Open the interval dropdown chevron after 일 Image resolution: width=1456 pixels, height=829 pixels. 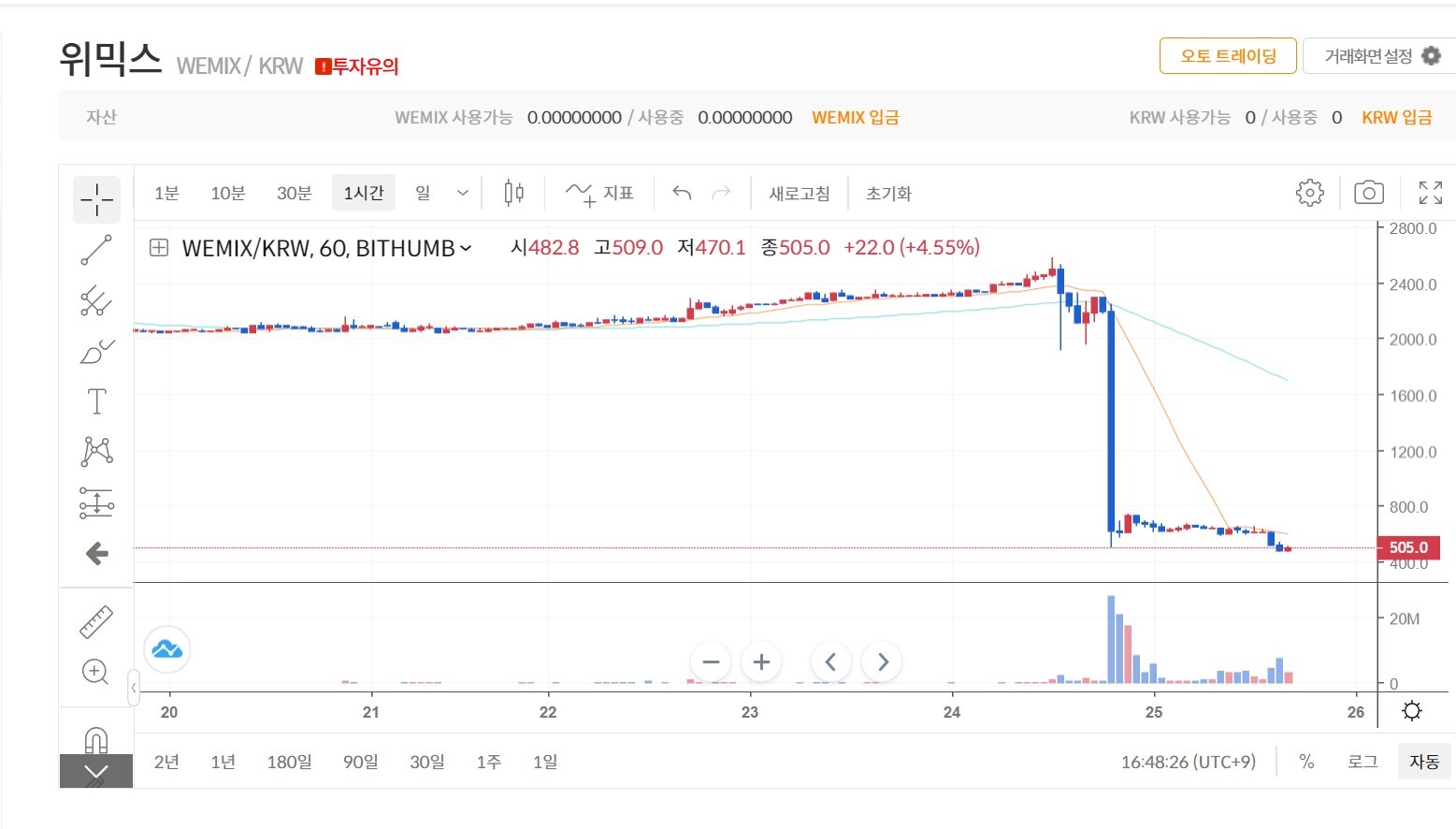(462, 194)
